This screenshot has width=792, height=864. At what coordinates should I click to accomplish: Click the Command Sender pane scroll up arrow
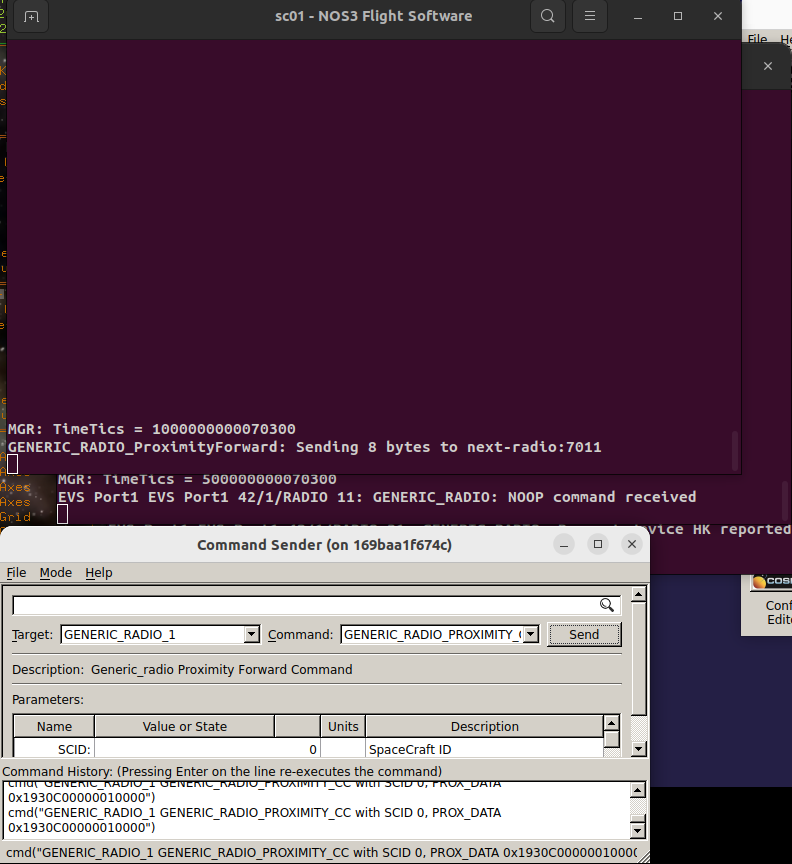pos(638,594)
